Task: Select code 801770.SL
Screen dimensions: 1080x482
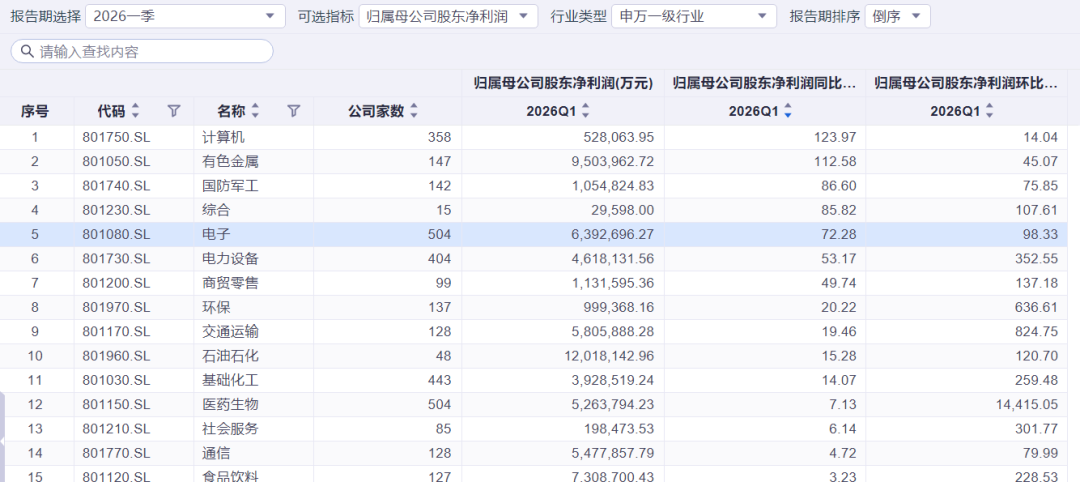Action: click(116, 453)
